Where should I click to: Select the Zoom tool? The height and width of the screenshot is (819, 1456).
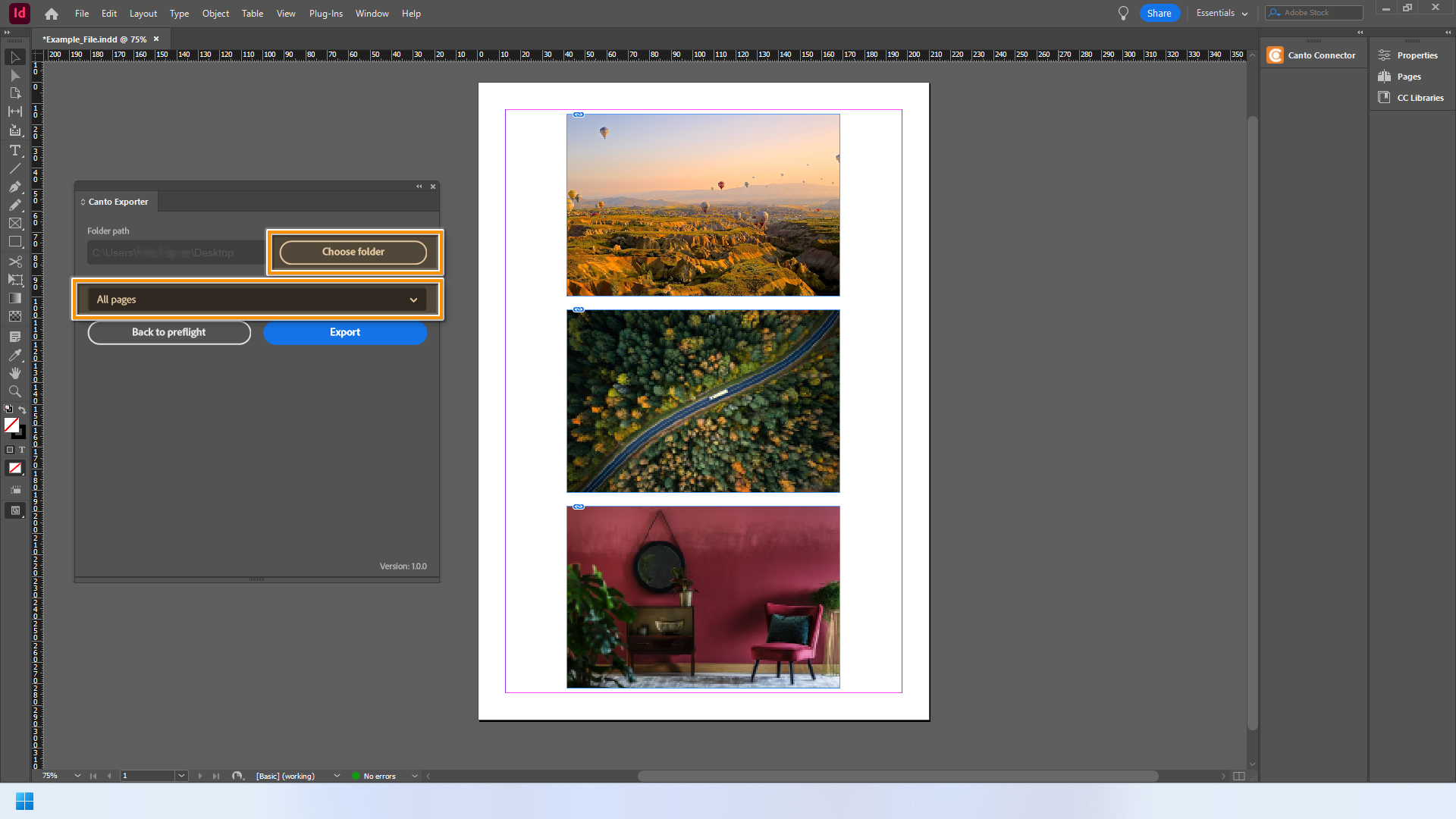pyautogui.click(x=14, y=391)
